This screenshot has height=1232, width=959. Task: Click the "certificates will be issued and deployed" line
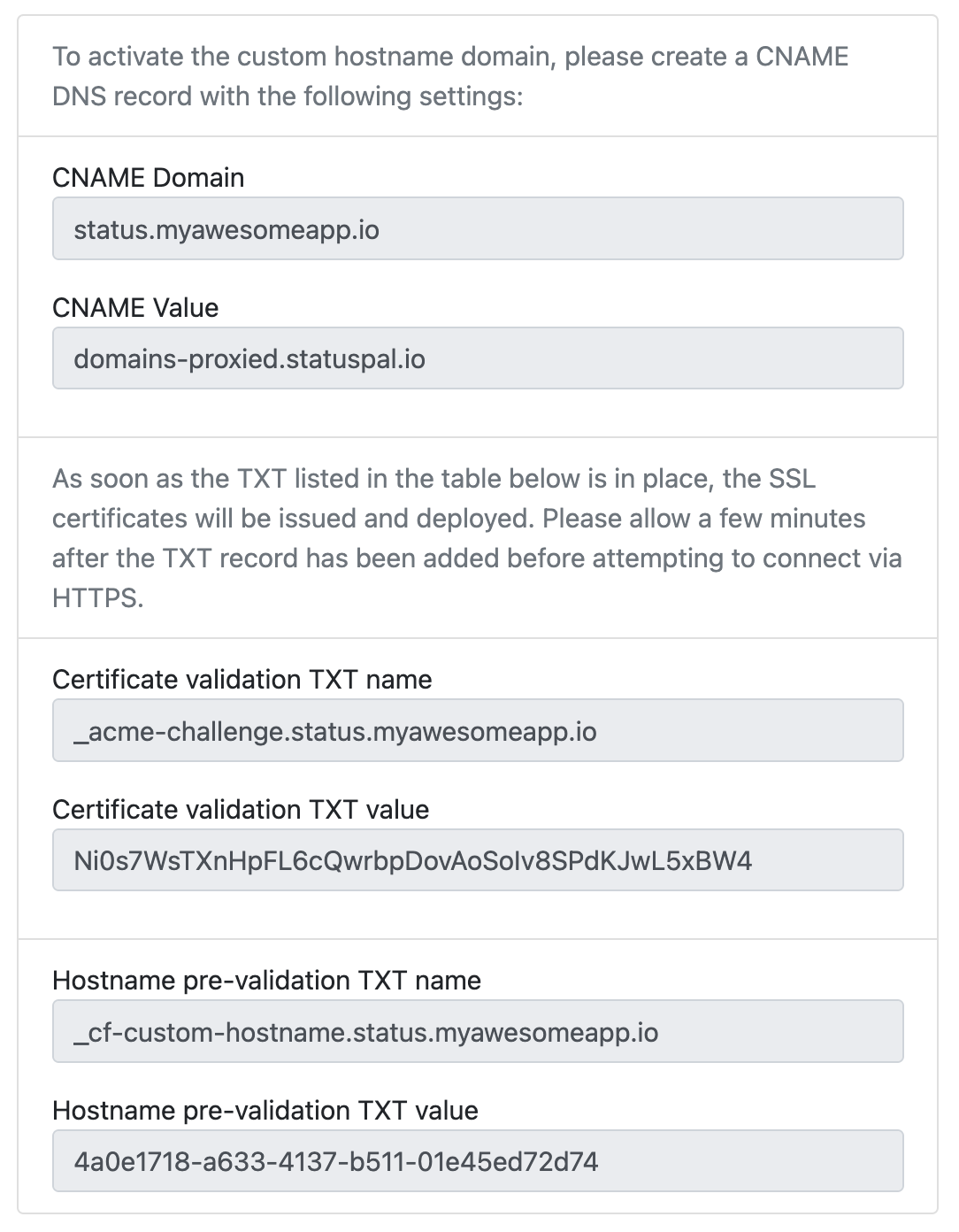coord(458,519)
